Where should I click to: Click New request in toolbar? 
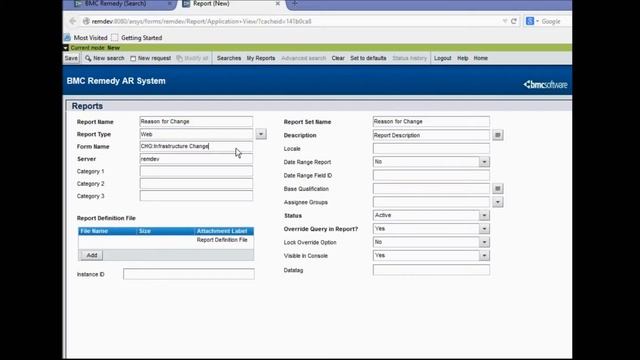tap(150, 58)
